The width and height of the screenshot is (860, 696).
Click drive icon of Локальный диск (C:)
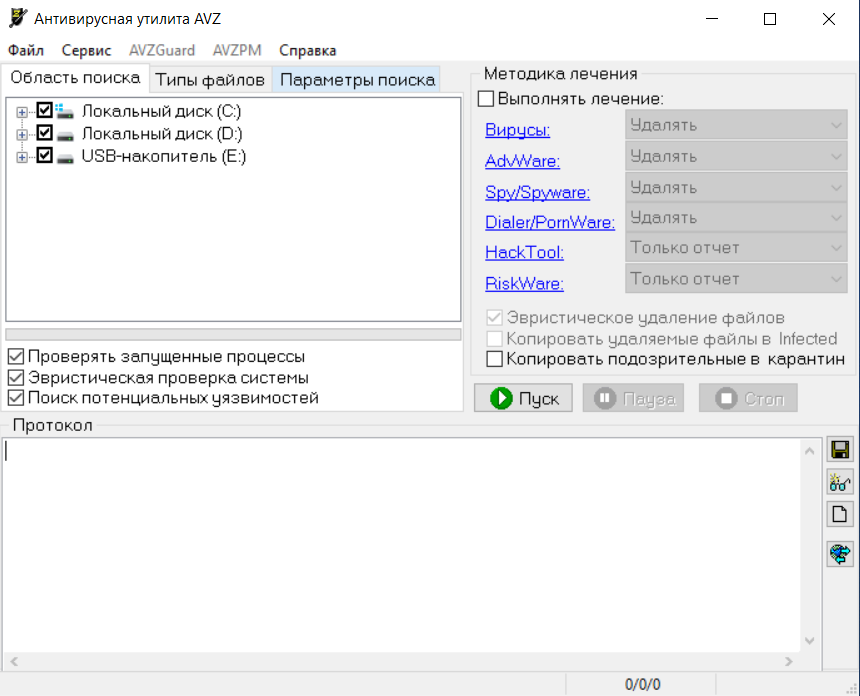65,111
